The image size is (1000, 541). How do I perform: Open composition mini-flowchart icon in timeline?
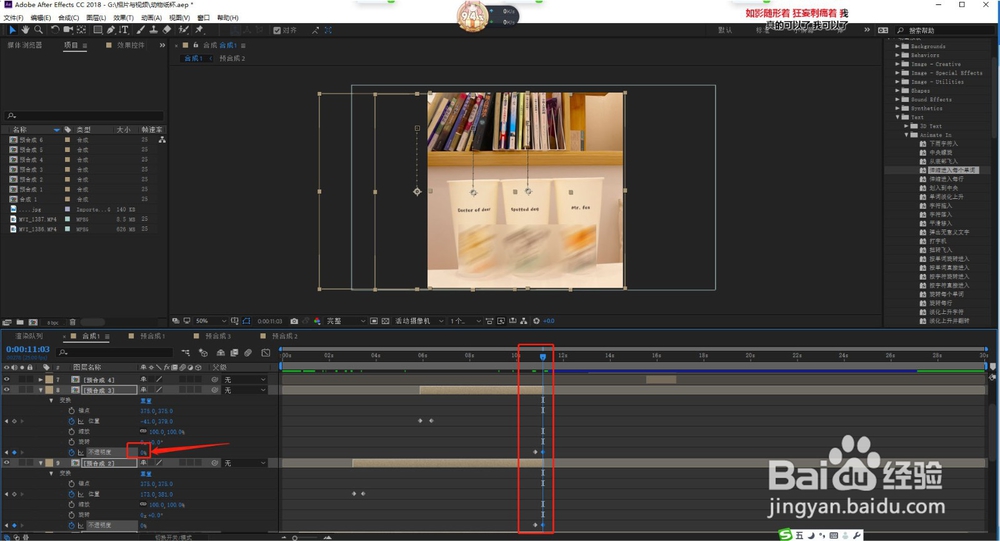click(186, 352)
